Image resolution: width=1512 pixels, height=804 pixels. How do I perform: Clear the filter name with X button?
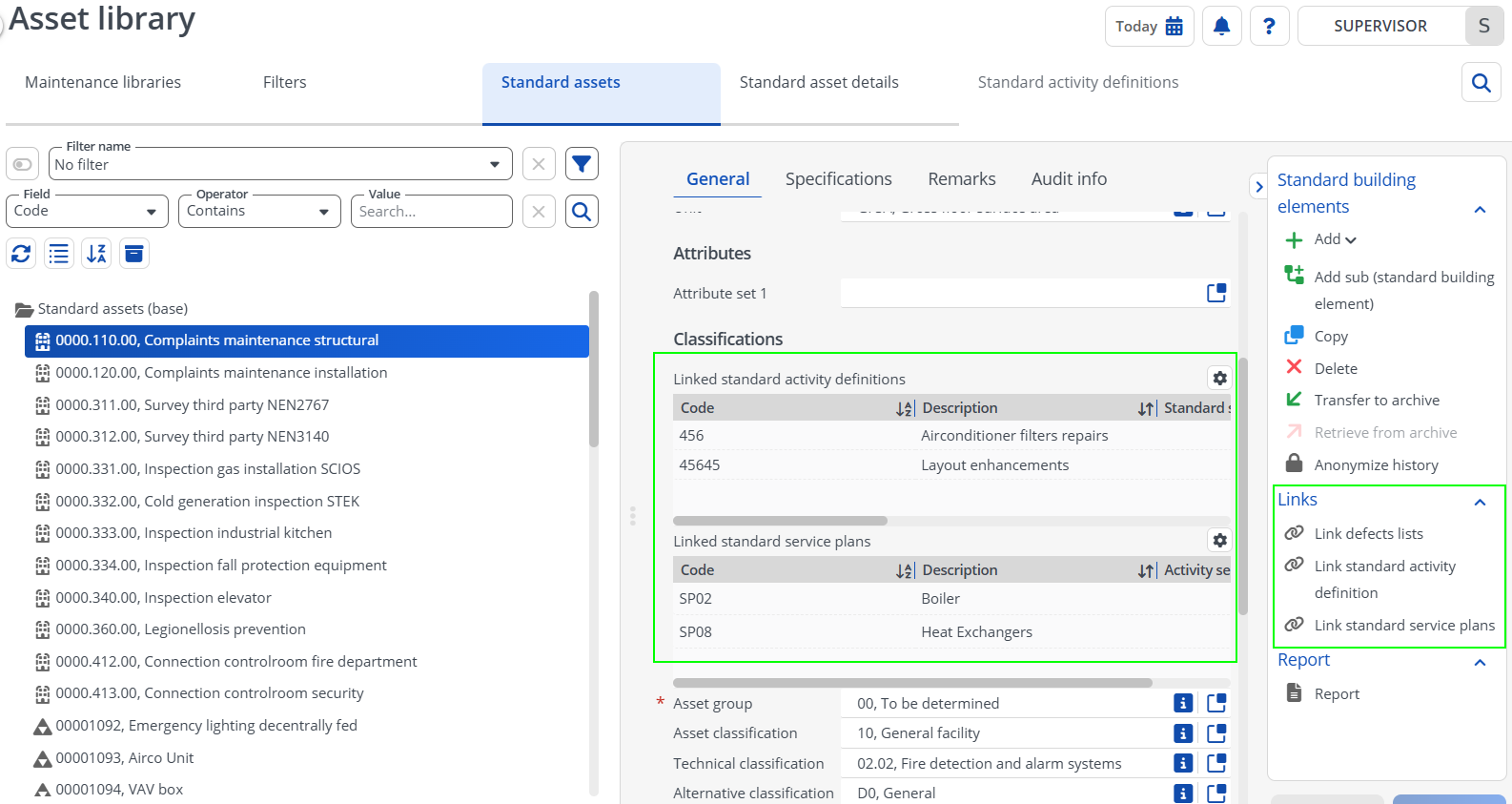tap(539, 164)
